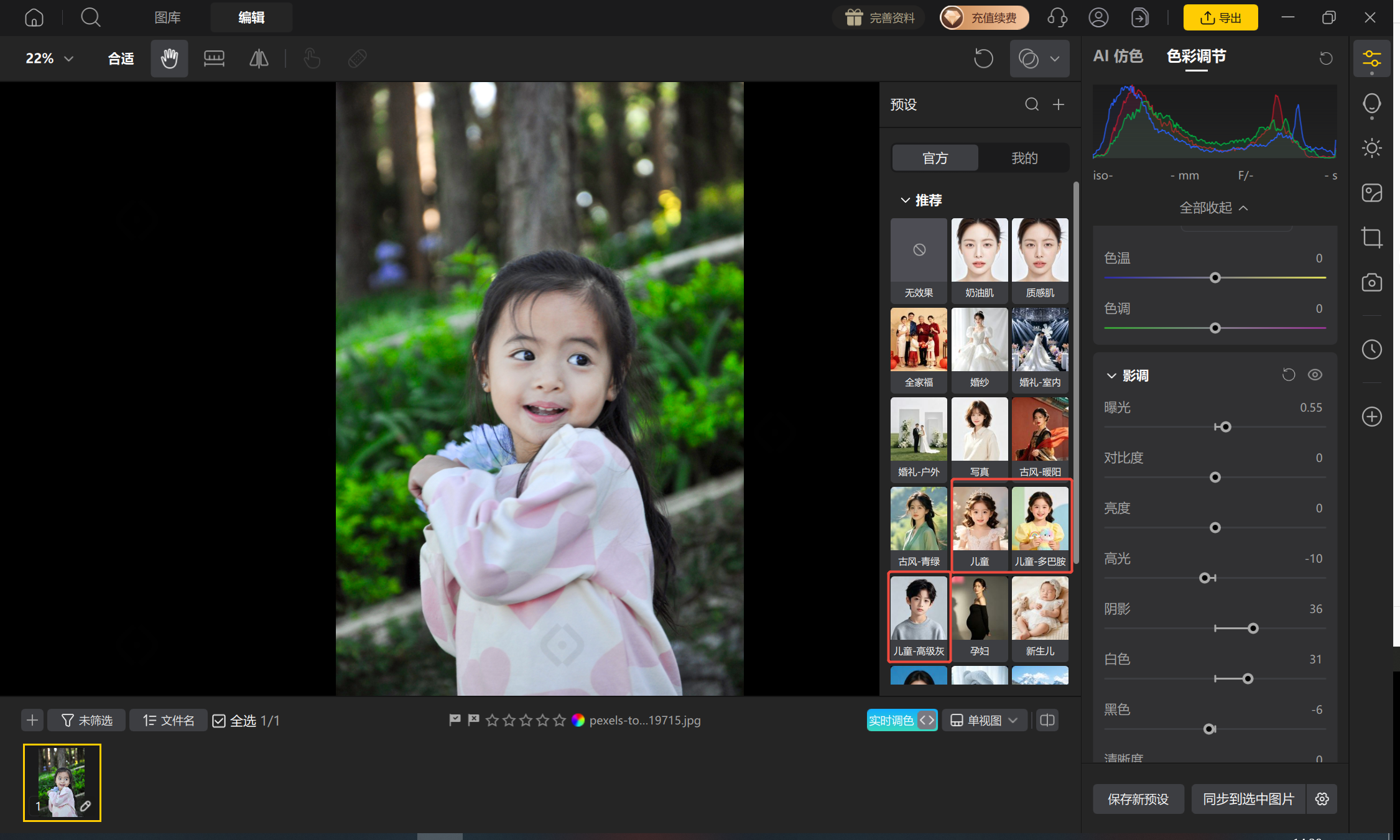Open the crop tool in right sidebar
1400x840 pixels.
1371,238
